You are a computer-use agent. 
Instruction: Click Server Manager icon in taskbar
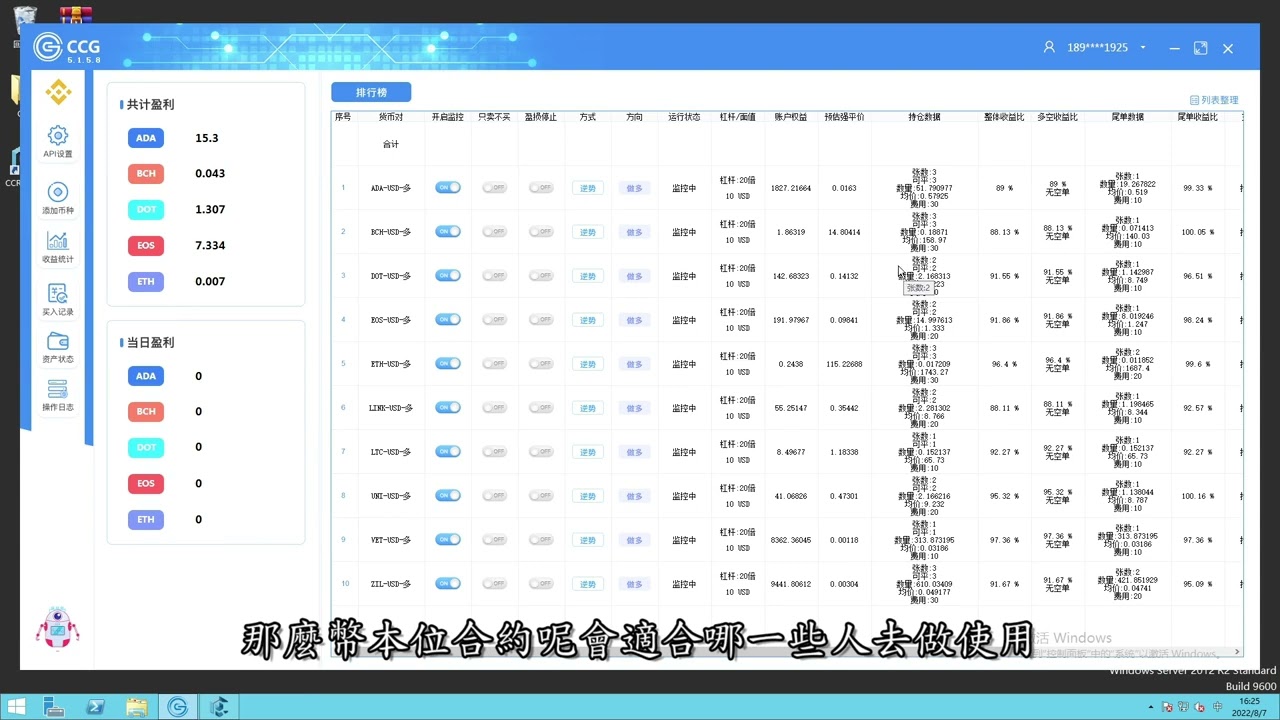coord(54,707)
